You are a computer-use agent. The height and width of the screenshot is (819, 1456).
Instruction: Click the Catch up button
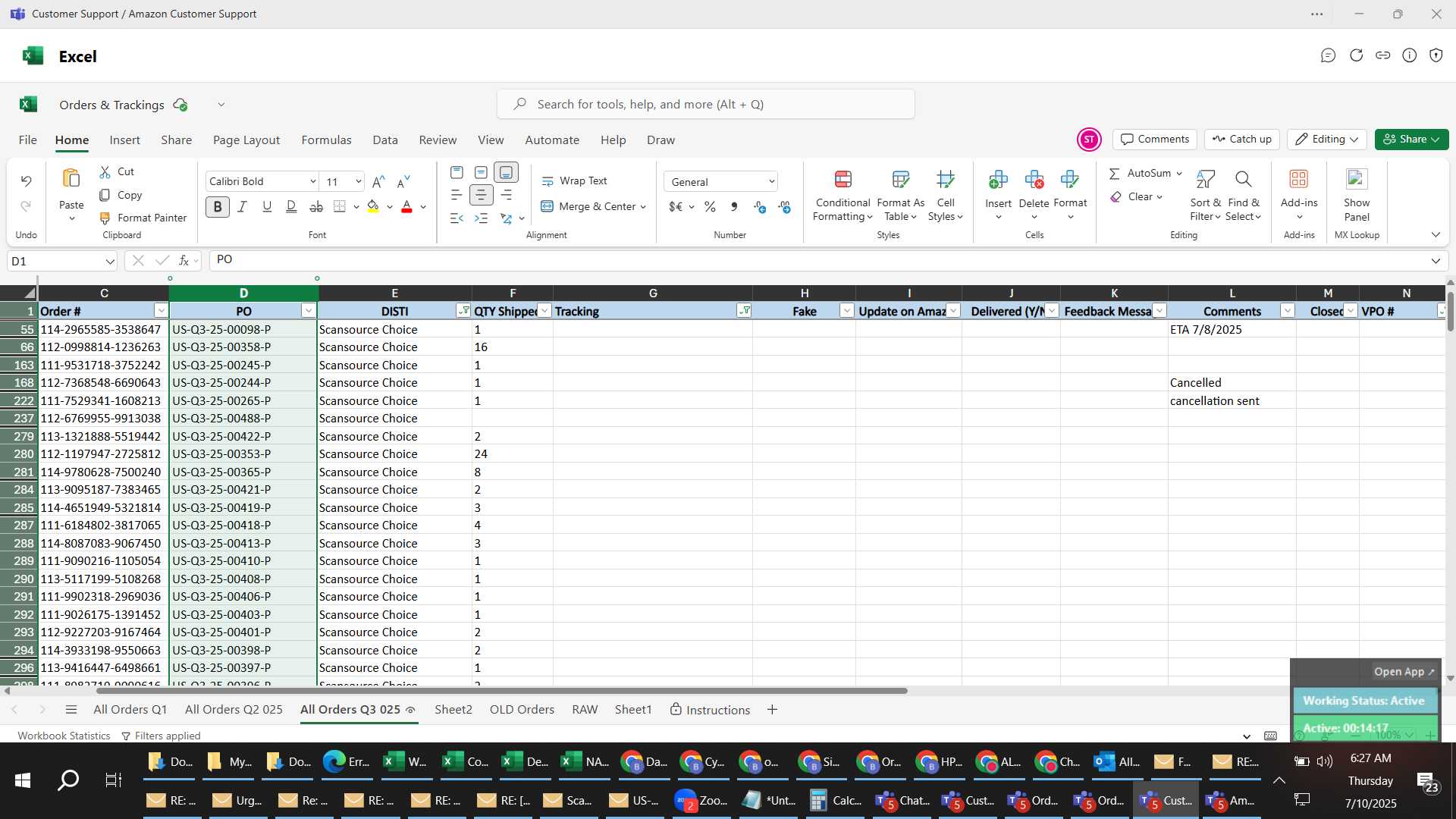pyautogui.click(x=1242, y=140)
